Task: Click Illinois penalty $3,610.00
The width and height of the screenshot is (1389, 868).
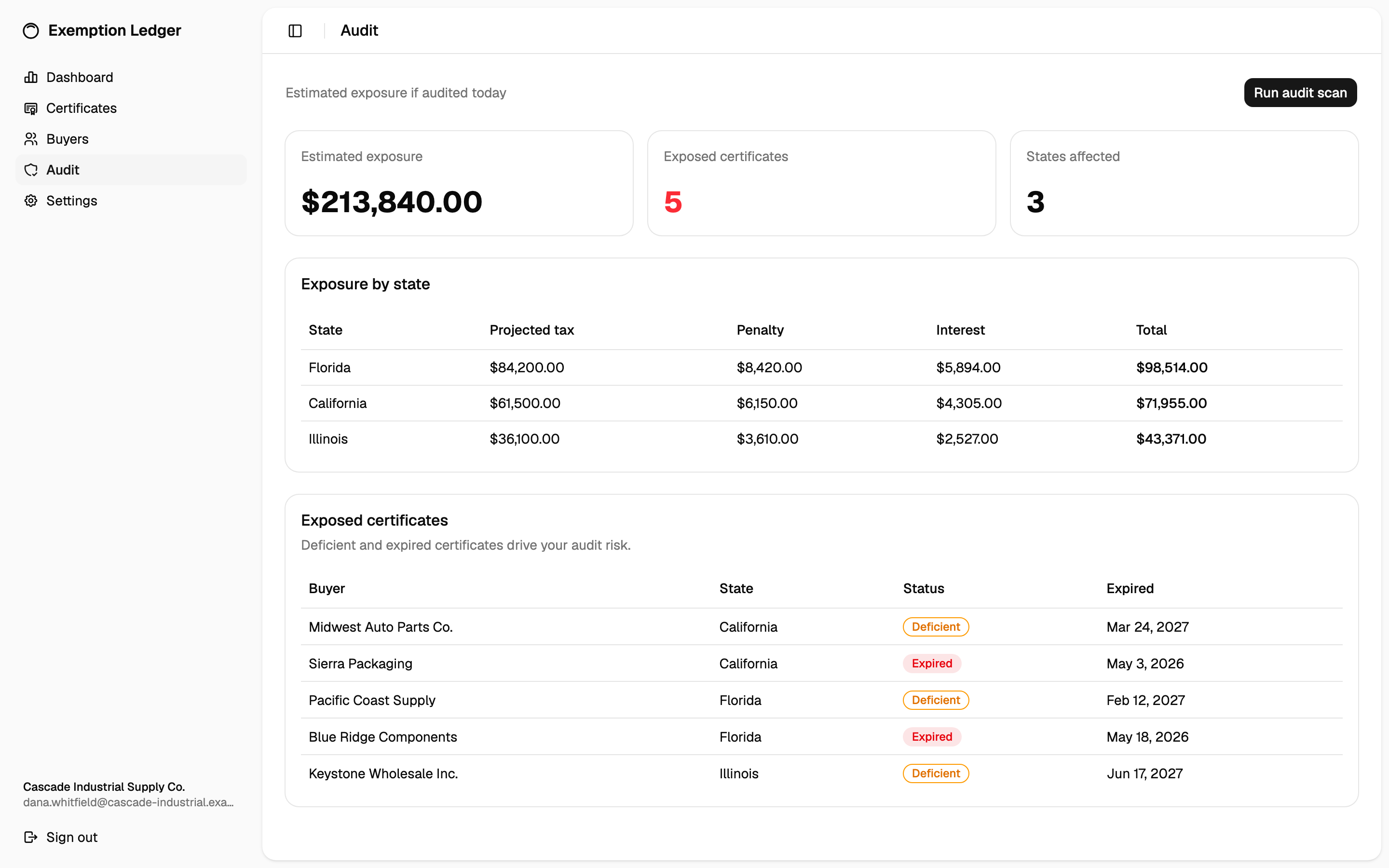Action: [767, 439]
